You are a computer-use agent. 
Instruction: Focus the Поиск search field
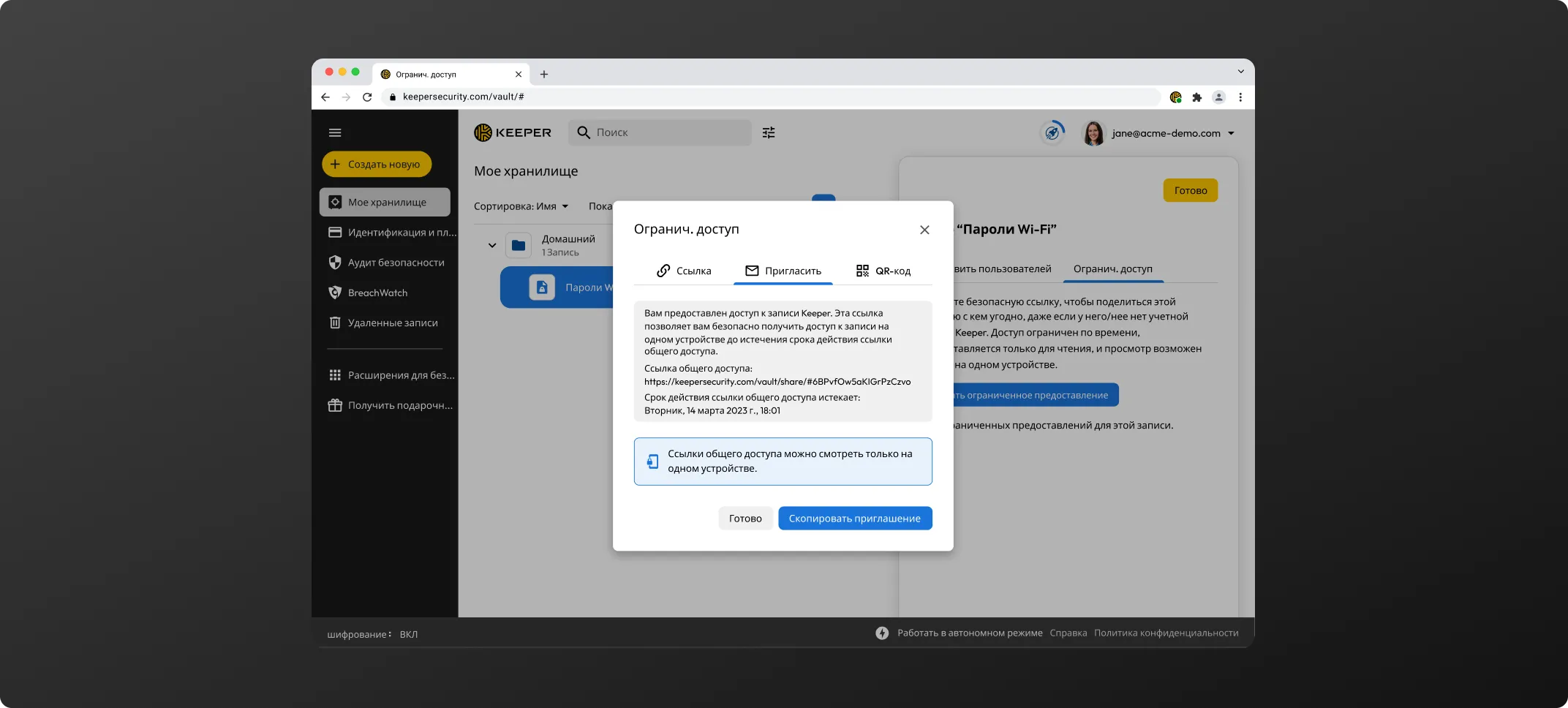click(660, 132)
